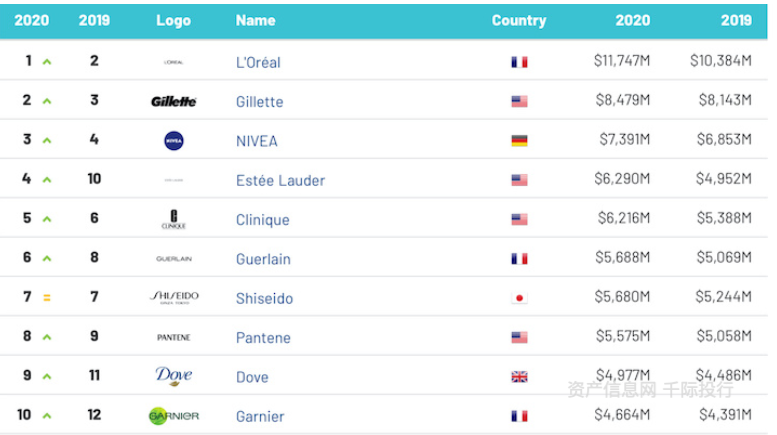The image size is (777, 435).
Task: Click the UK flag in Dove row
Action: [519, 377]
